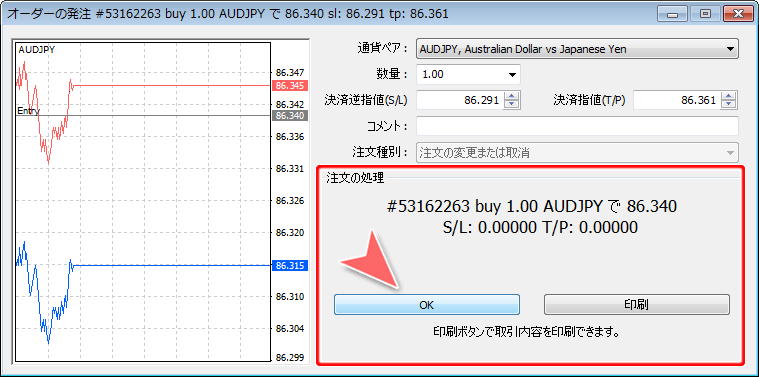The height and width of the screenshot is (377, 759).
Task: Close the order window
Action: click(739, 14)
